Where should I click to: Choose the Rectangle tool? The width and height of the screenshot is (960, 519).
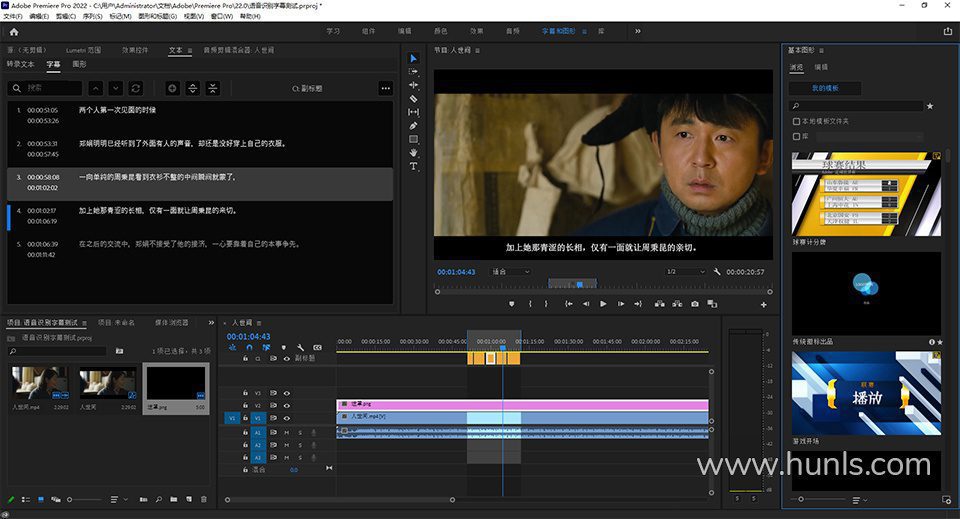pyautogui.click(x=413, y=139)
